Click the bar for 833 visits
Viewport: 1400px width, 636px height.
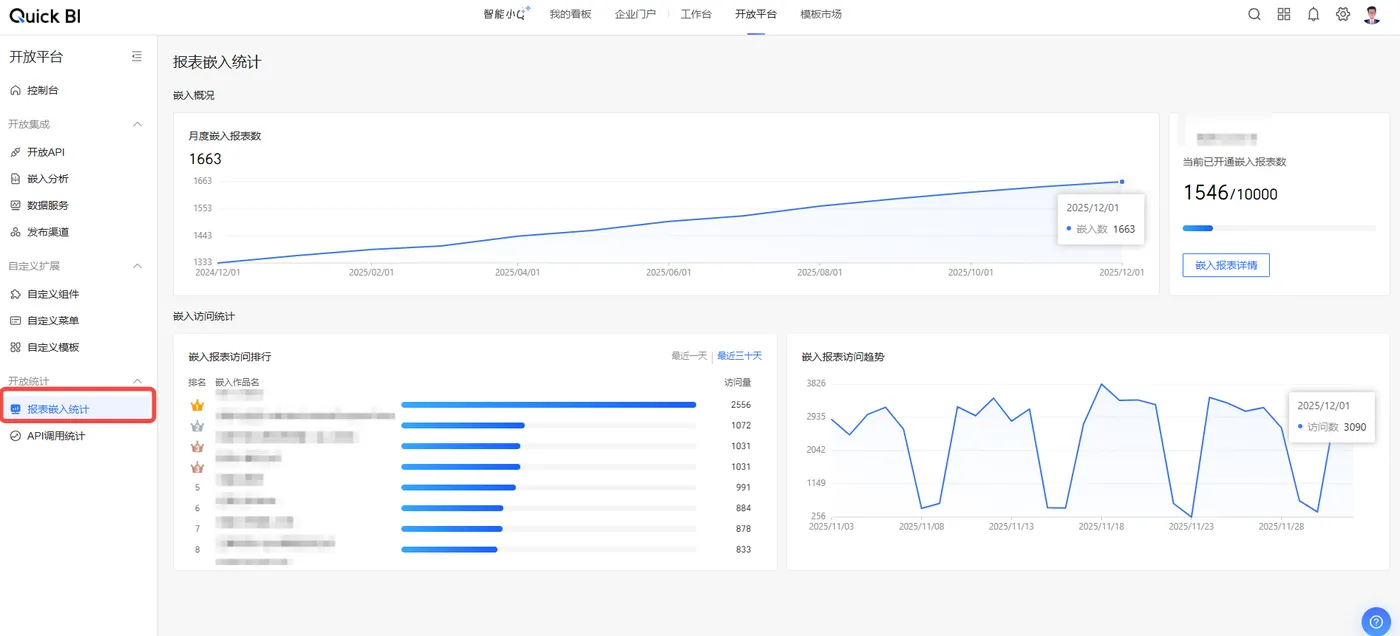[x=449, y=549]
